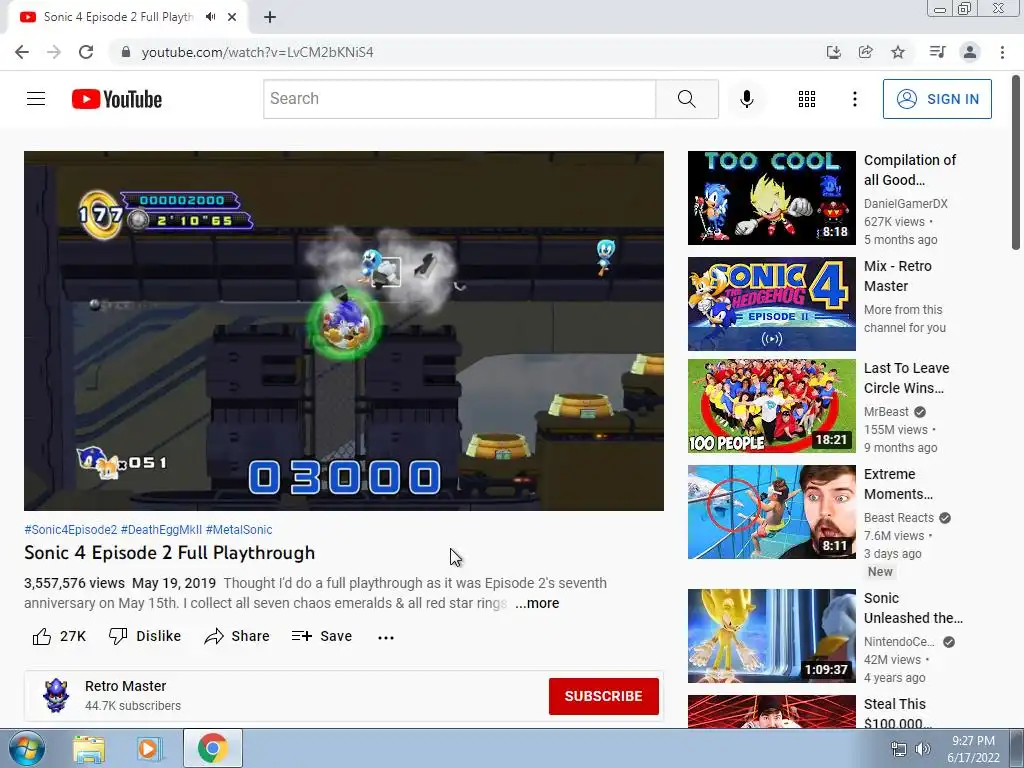
Task: Reload the page
Action: click(x=86, y=52)
